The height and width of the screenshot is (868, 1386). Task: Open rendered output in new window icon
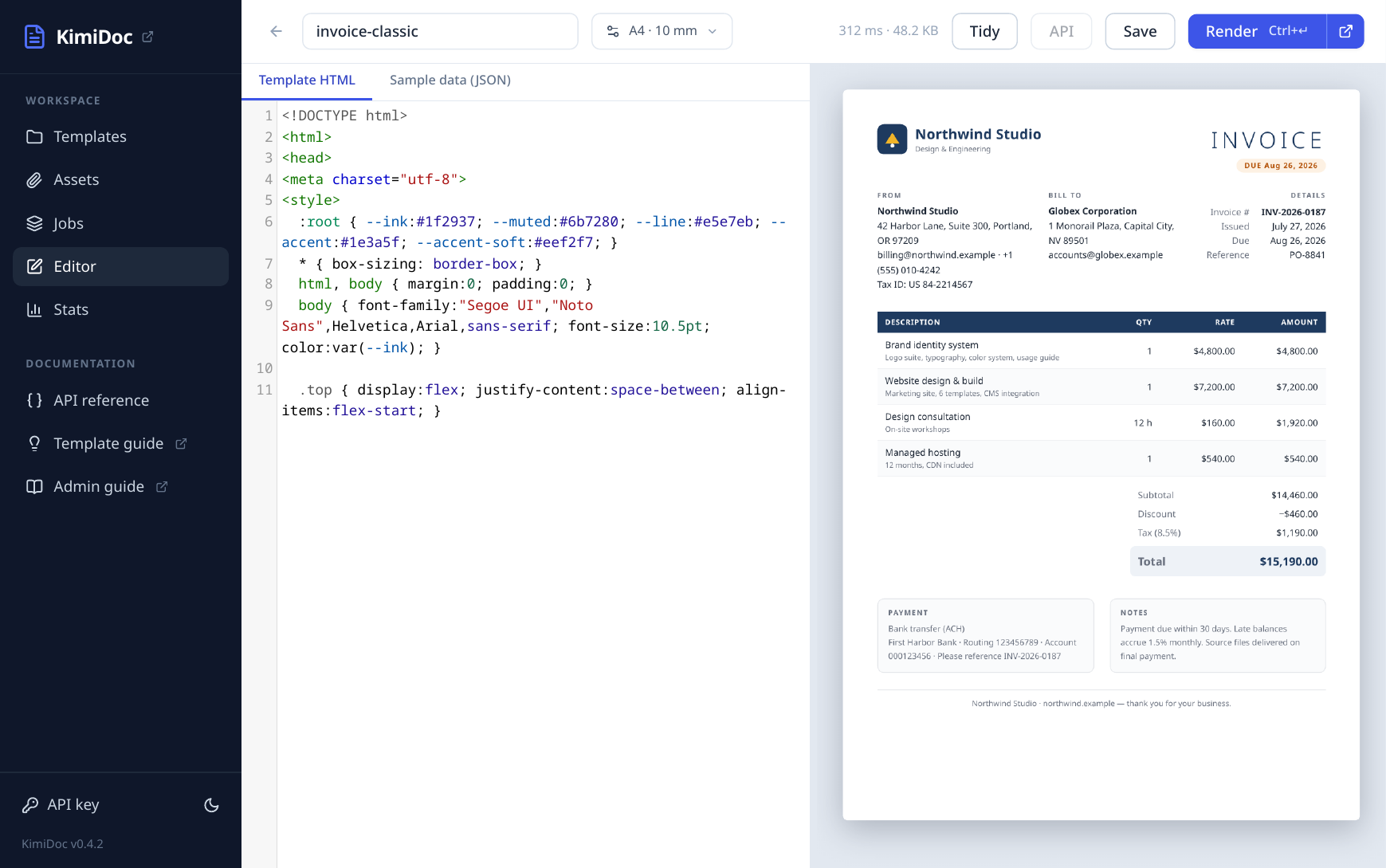[x=1345, y=31]
